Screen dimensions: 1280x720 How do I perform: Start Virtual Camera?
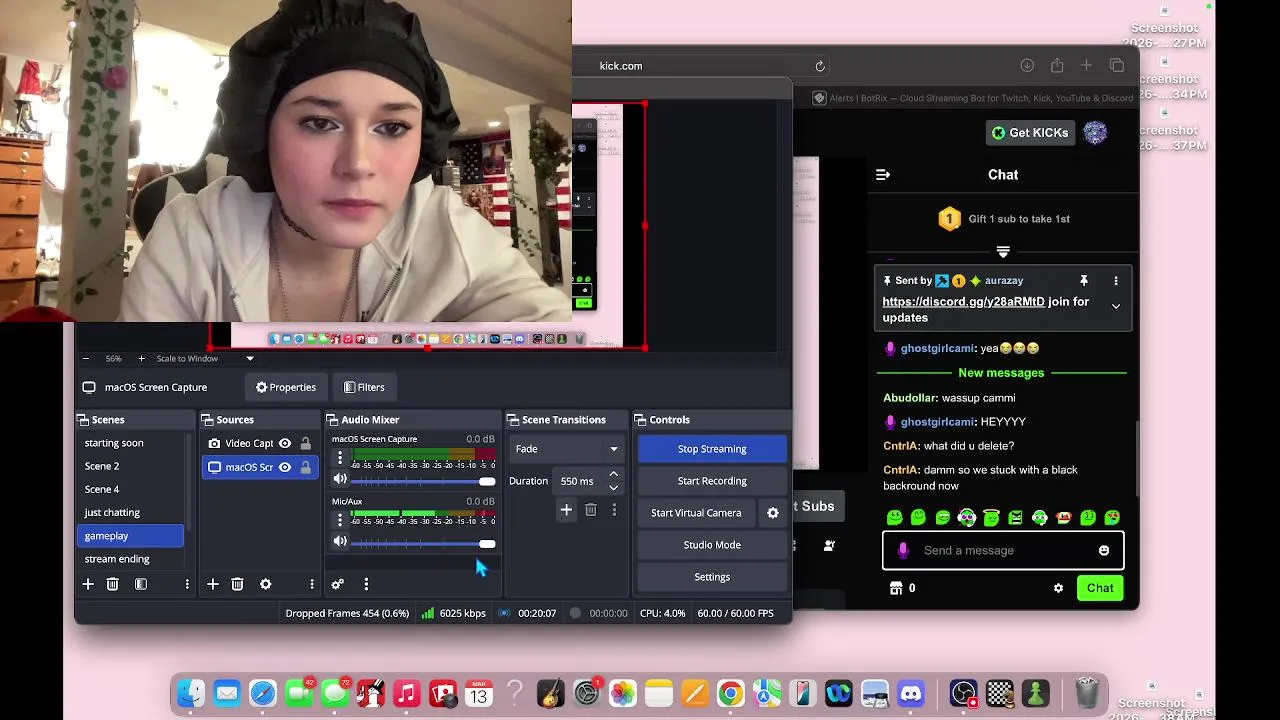(x=696, y=513)
